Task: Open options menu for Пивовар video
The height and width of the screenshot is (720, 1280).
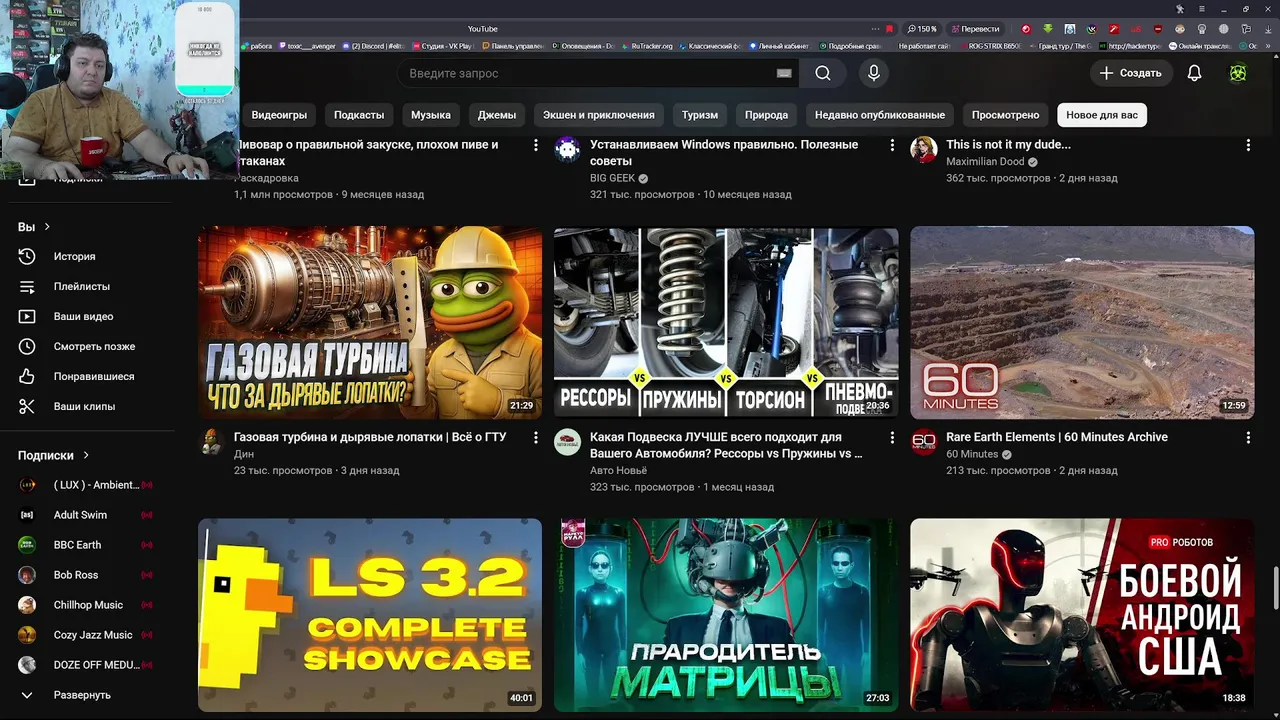Action: (536, 146)
